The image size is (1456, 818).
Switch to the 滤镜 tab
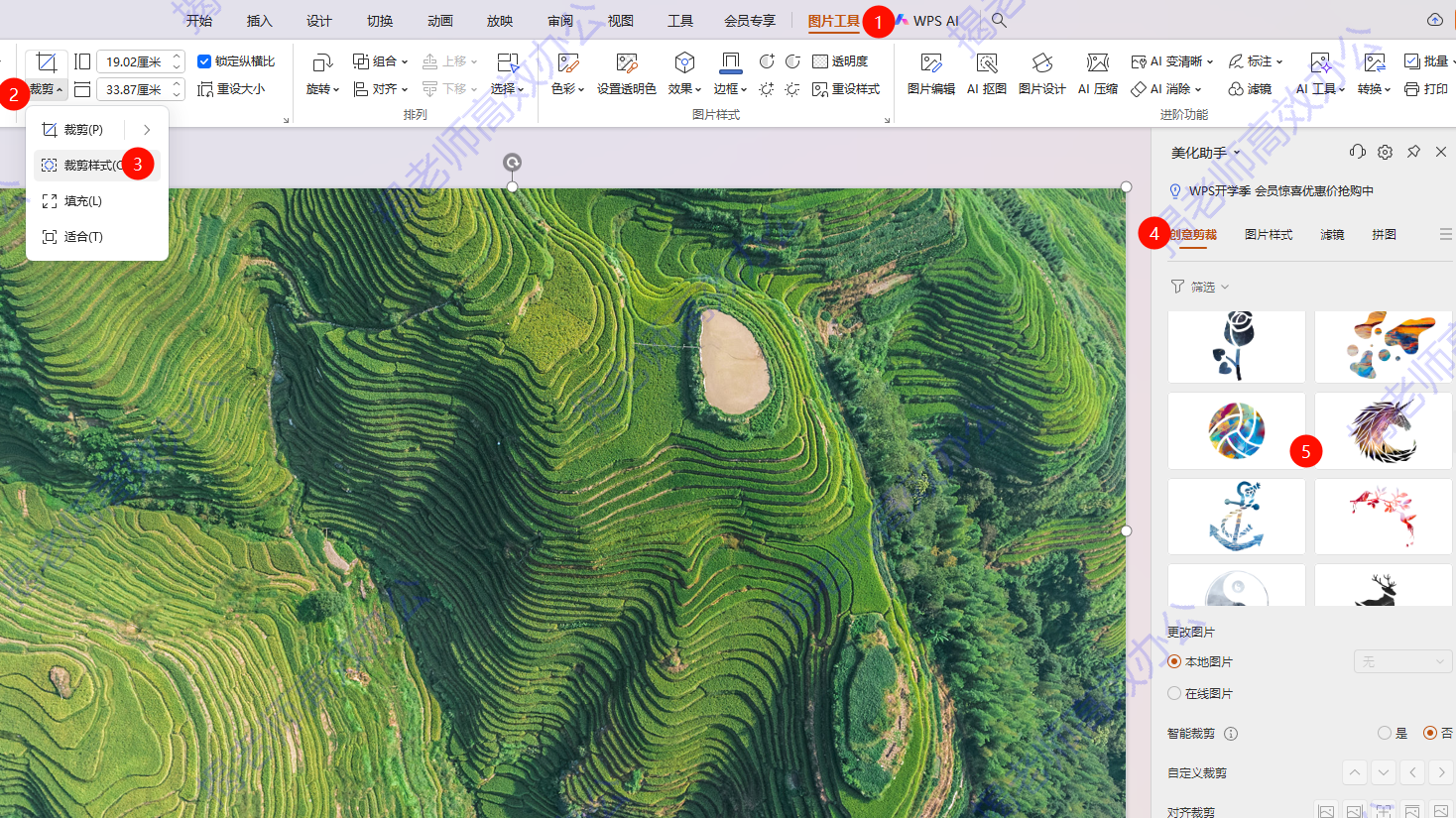coord(1332,235)
